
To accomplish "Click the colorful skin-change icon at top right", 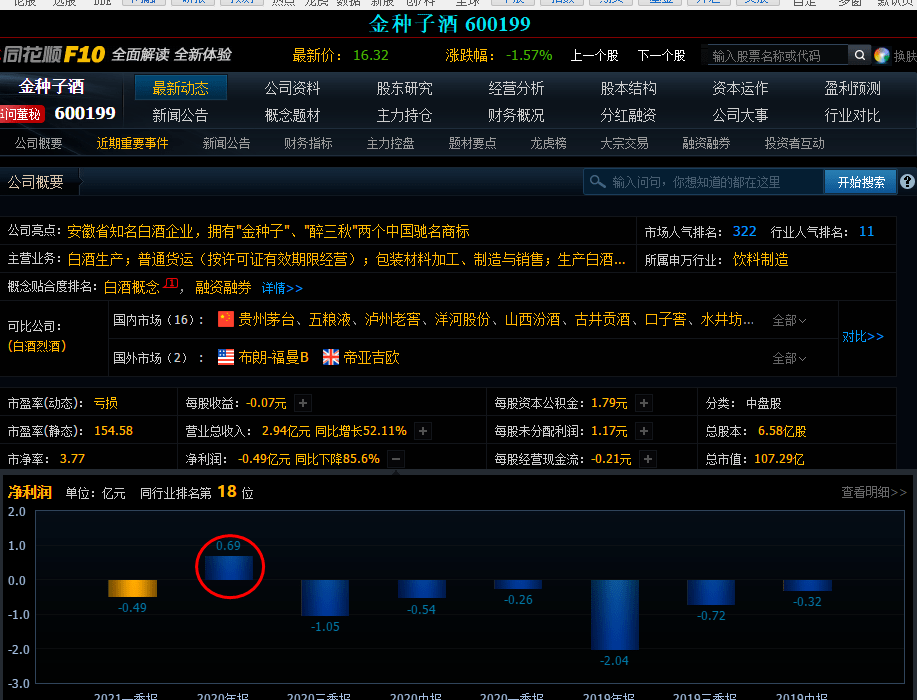I will click(x=882, y=55).
